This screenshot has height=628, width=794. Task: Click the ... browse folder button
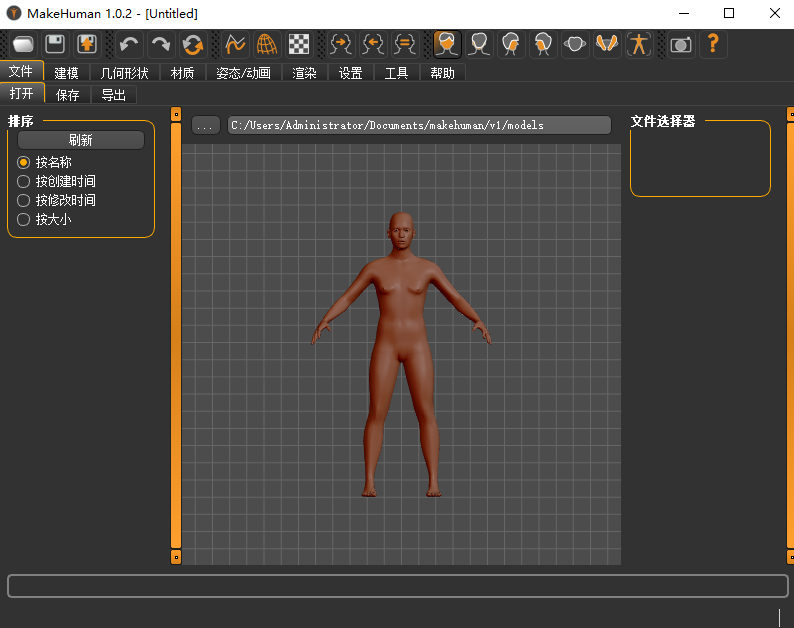206,125
